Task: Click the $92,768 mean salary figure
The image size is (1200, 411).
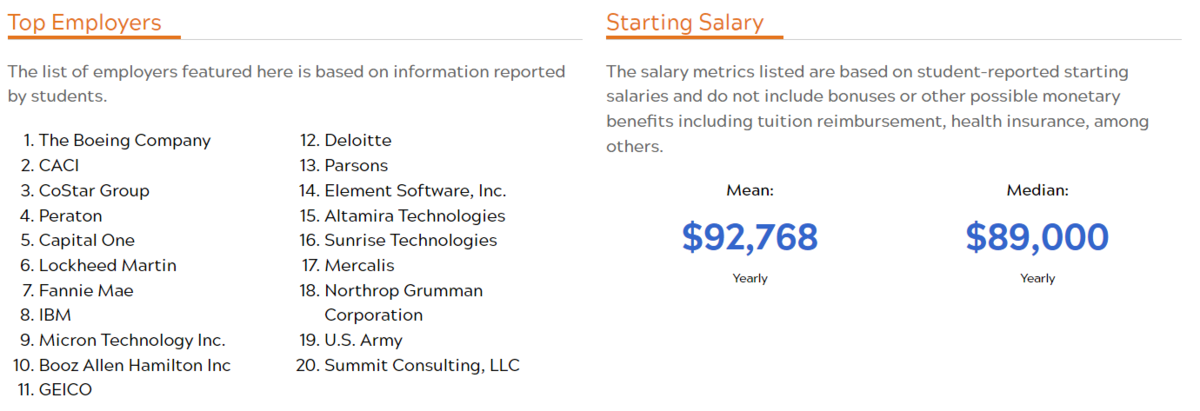Action: tap(750, 237)
